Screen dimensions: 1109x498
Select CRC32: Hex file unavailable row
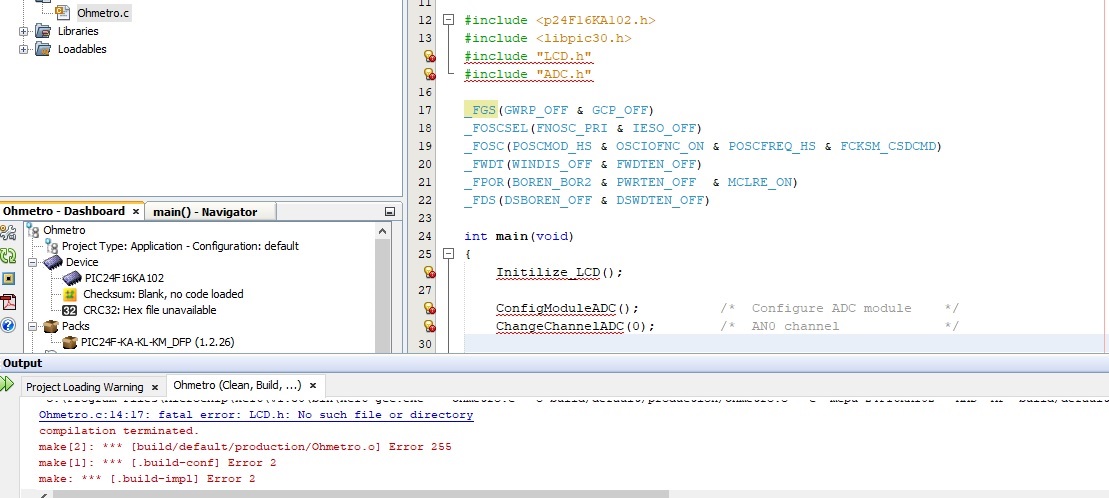(x=149, y=311)
